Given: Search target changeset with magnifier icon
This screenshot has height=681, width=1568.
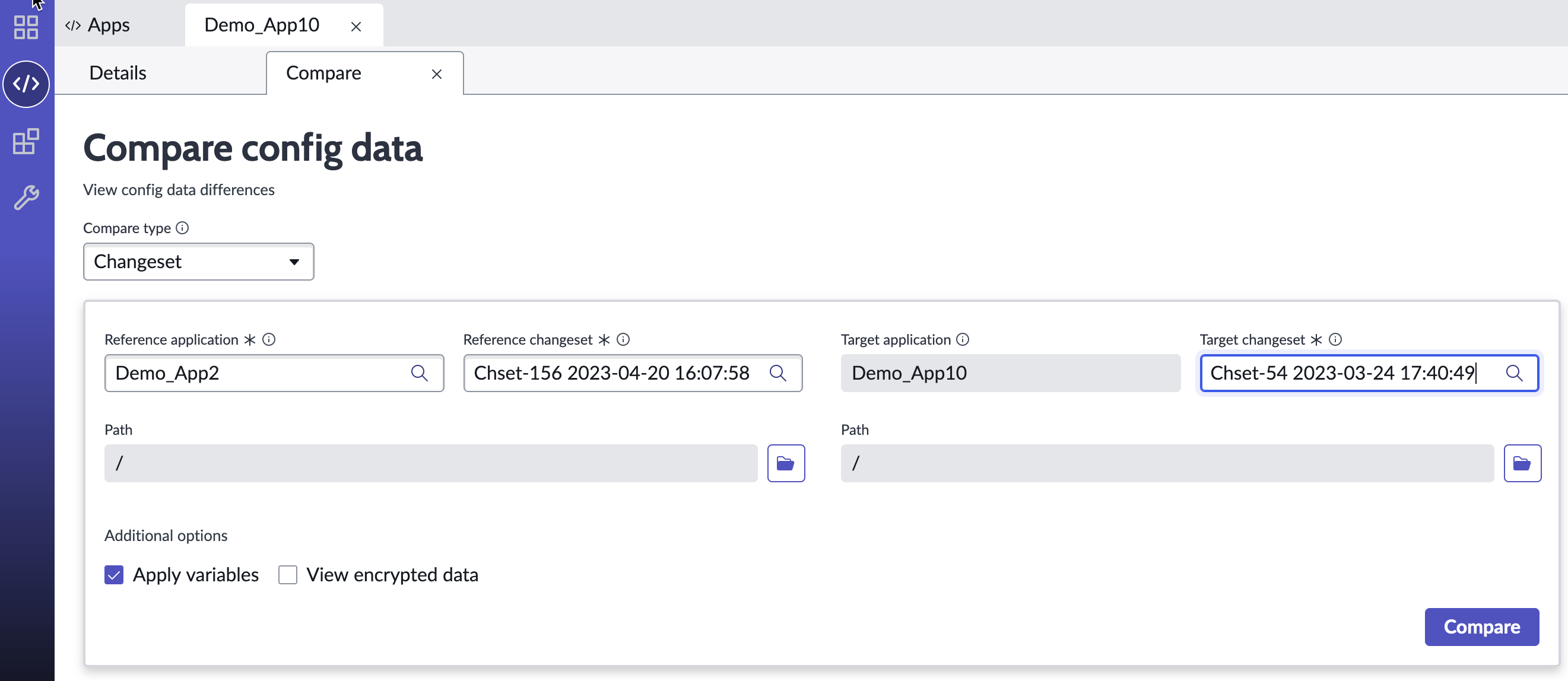Looking at the screenshot, I should pos(1515,373).
